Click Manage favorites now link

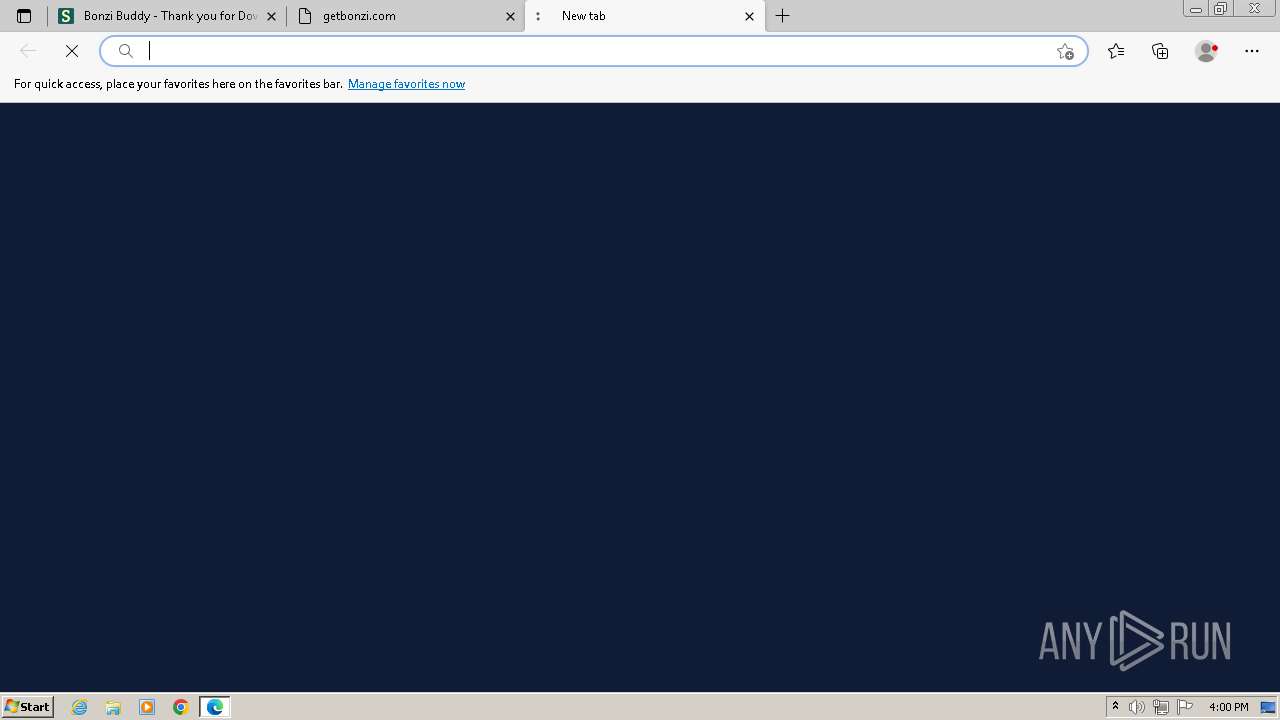point(406,84)
